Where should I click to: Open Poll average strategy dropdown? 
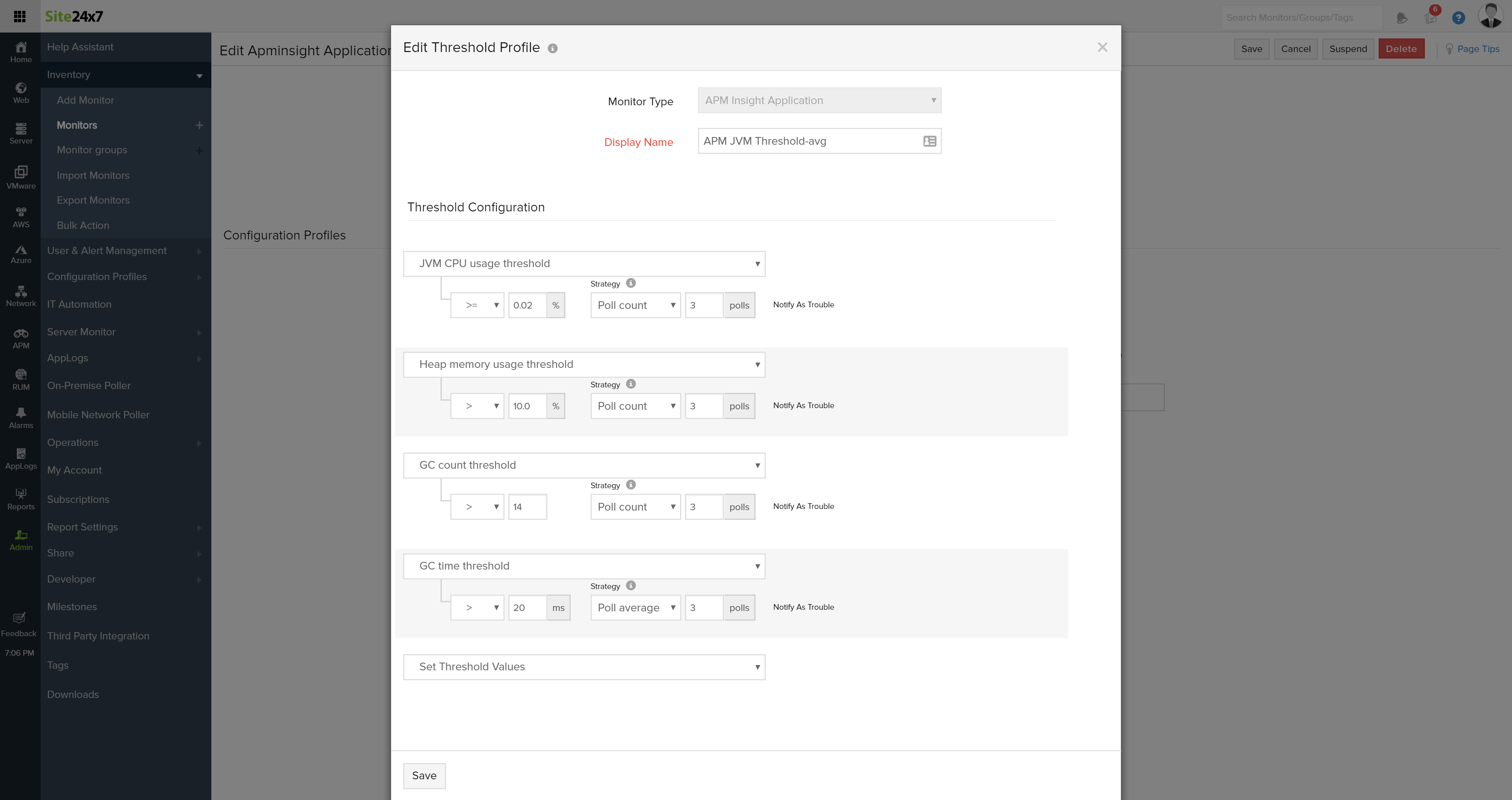click(x=635, y=607)
